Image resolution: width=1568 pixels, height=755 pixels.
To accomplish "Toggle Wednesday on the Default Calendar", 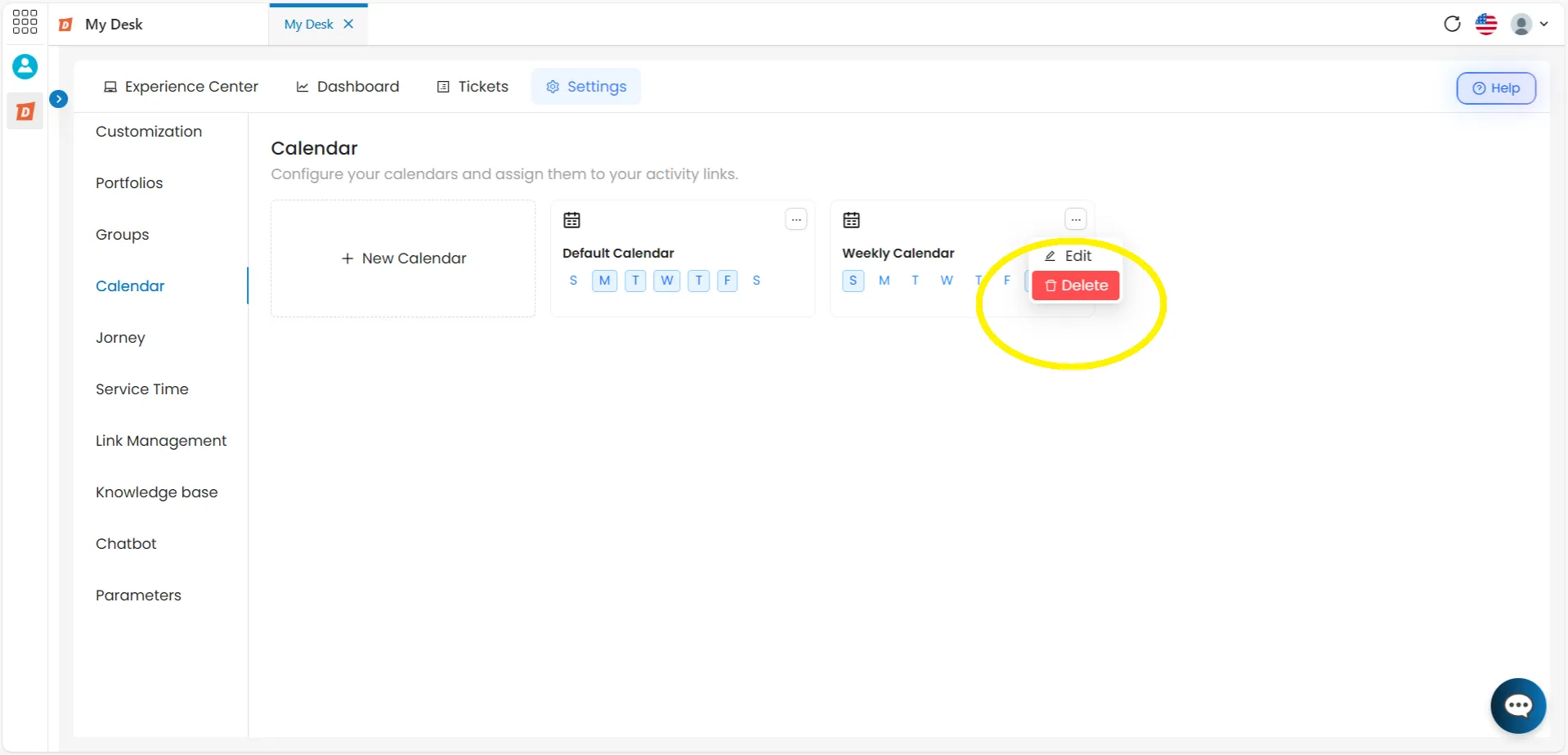I will [x=667, y=281].
